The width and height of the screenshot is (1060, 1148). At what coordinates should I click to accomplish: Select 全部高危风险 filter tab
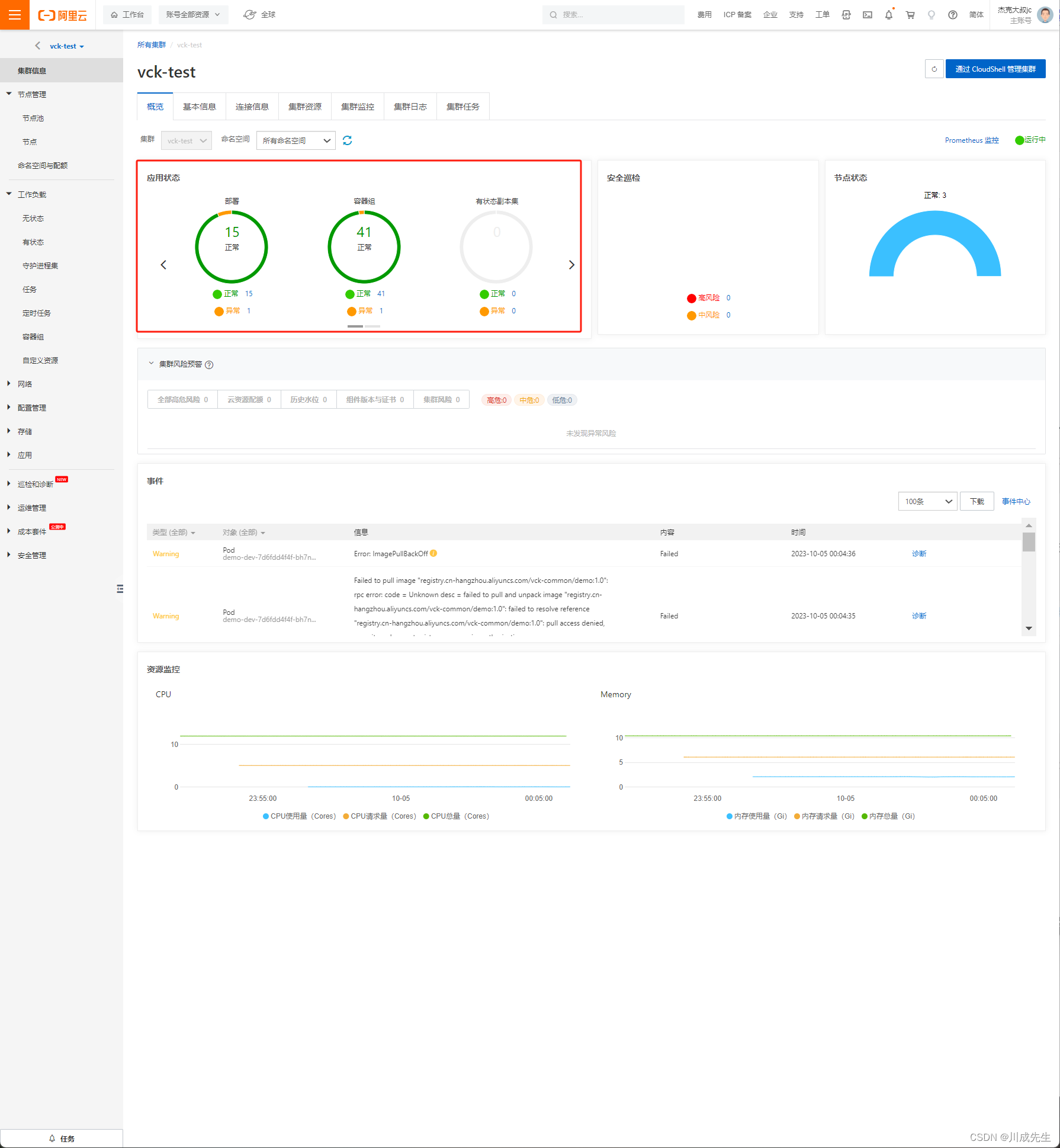(x=182, y=400)
